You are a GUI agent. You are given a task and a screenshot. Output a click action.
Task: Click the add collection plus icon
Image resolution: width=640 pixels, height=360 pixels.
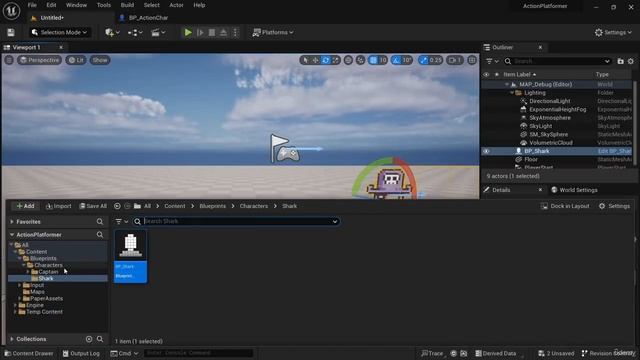[x=89, y=339]
